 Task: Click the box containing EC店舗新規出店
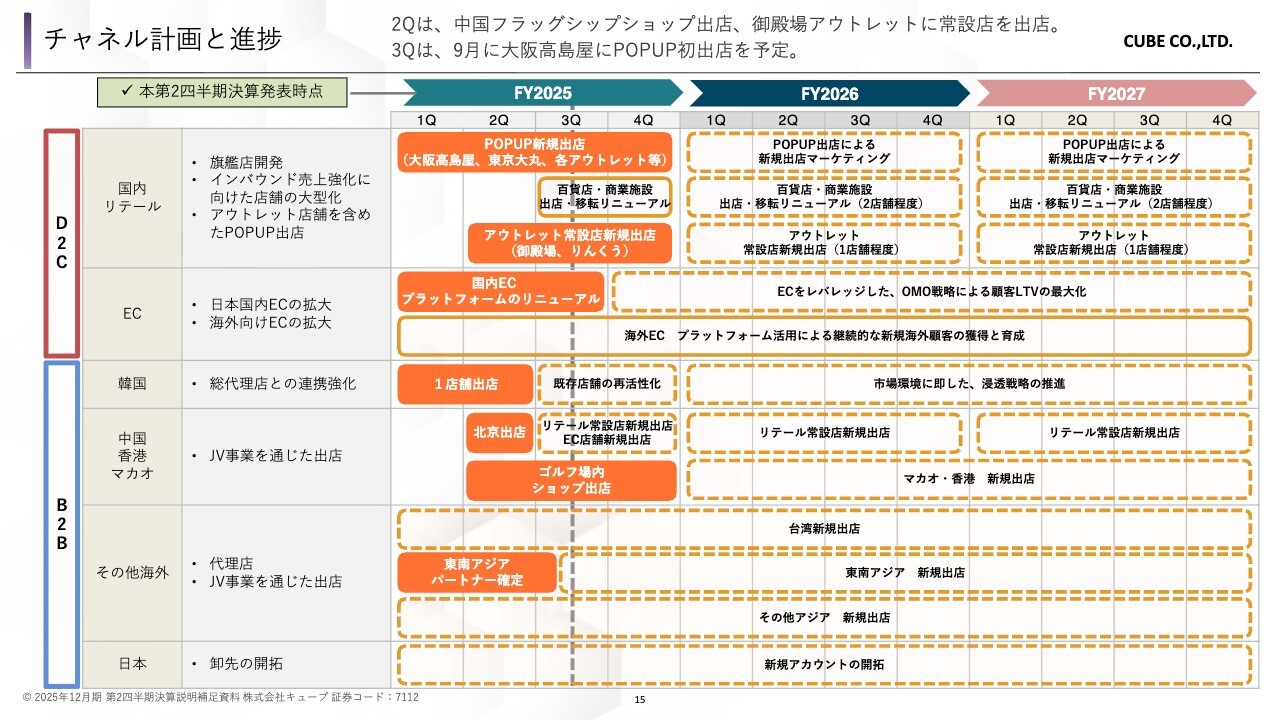(x=607, y=433)
